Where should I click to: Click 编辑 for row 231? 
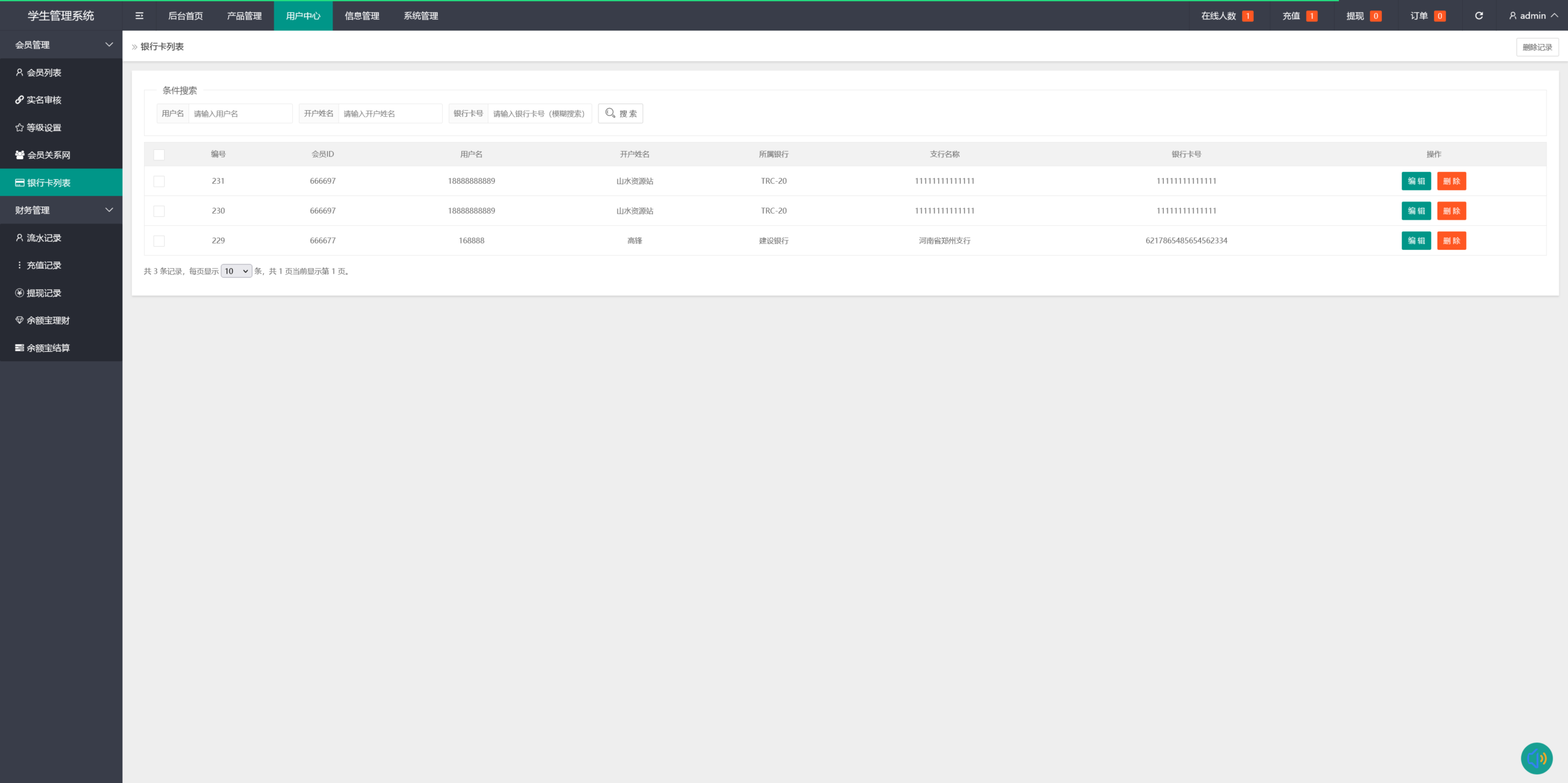pos(1416,181)
